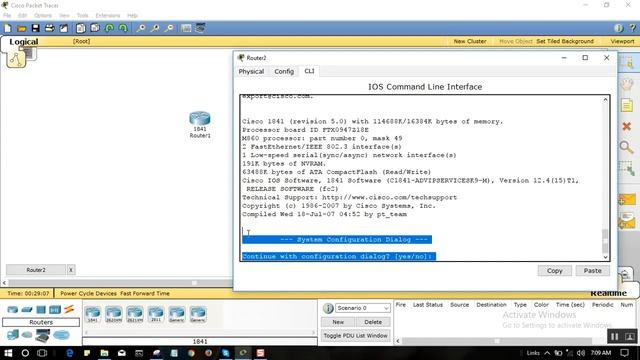Pick the 1841 router model thumbnail
The height and width of the screenshot is (360, 640).
pos(93,314)
